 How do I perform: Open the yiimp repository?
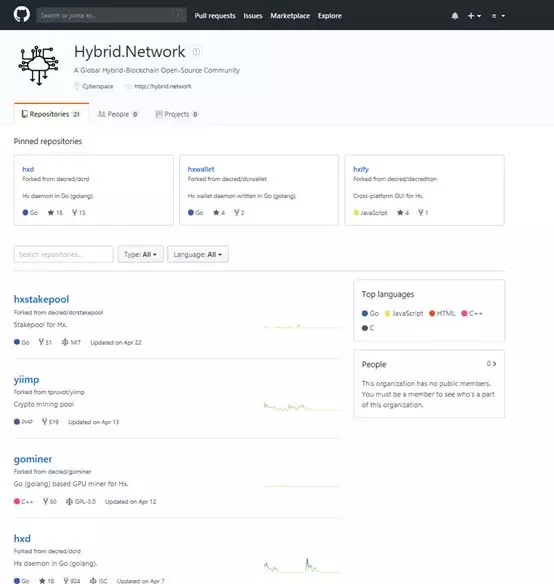pos(26,380)
